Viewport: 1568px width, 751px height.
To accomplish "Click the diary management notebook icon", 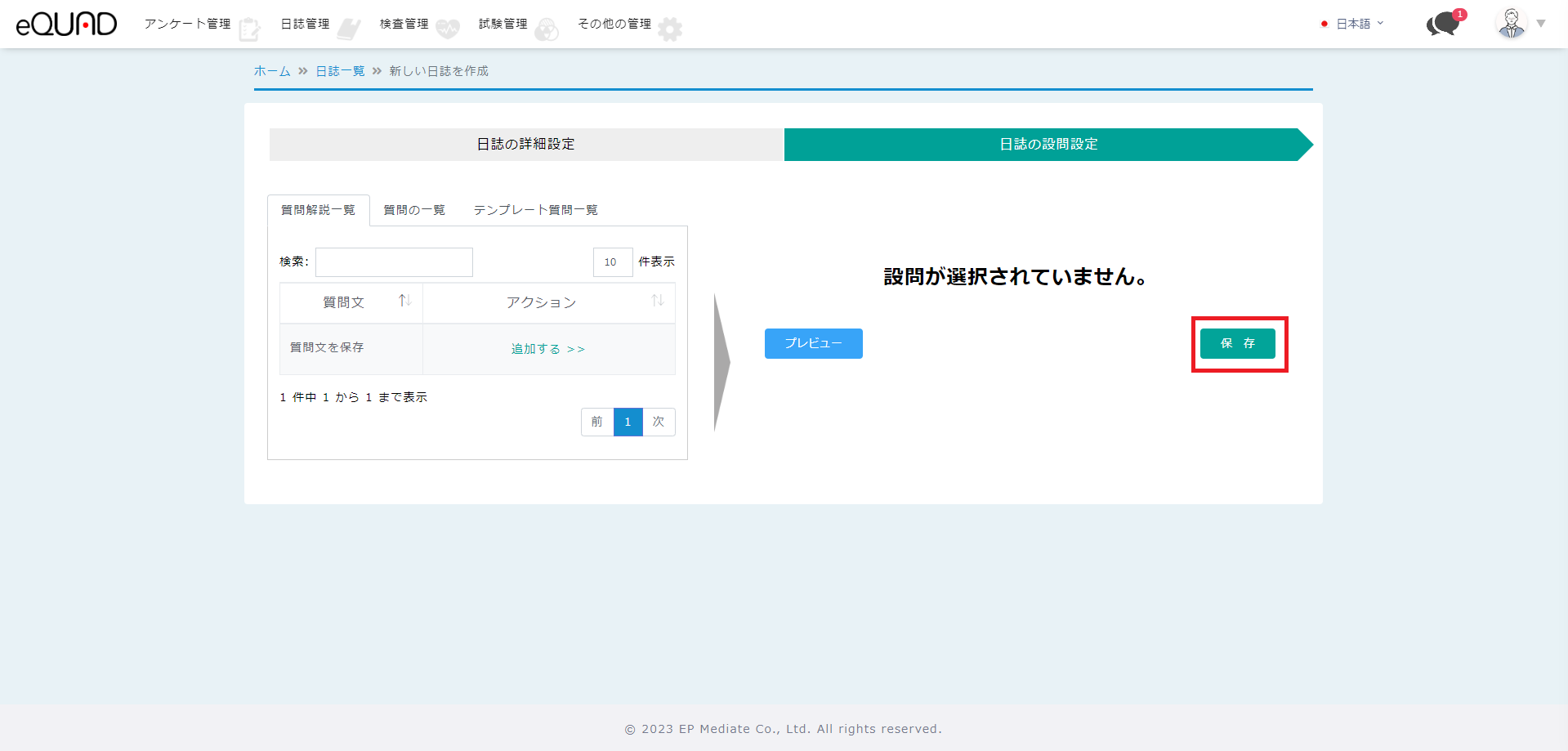I will click(349, 29).
